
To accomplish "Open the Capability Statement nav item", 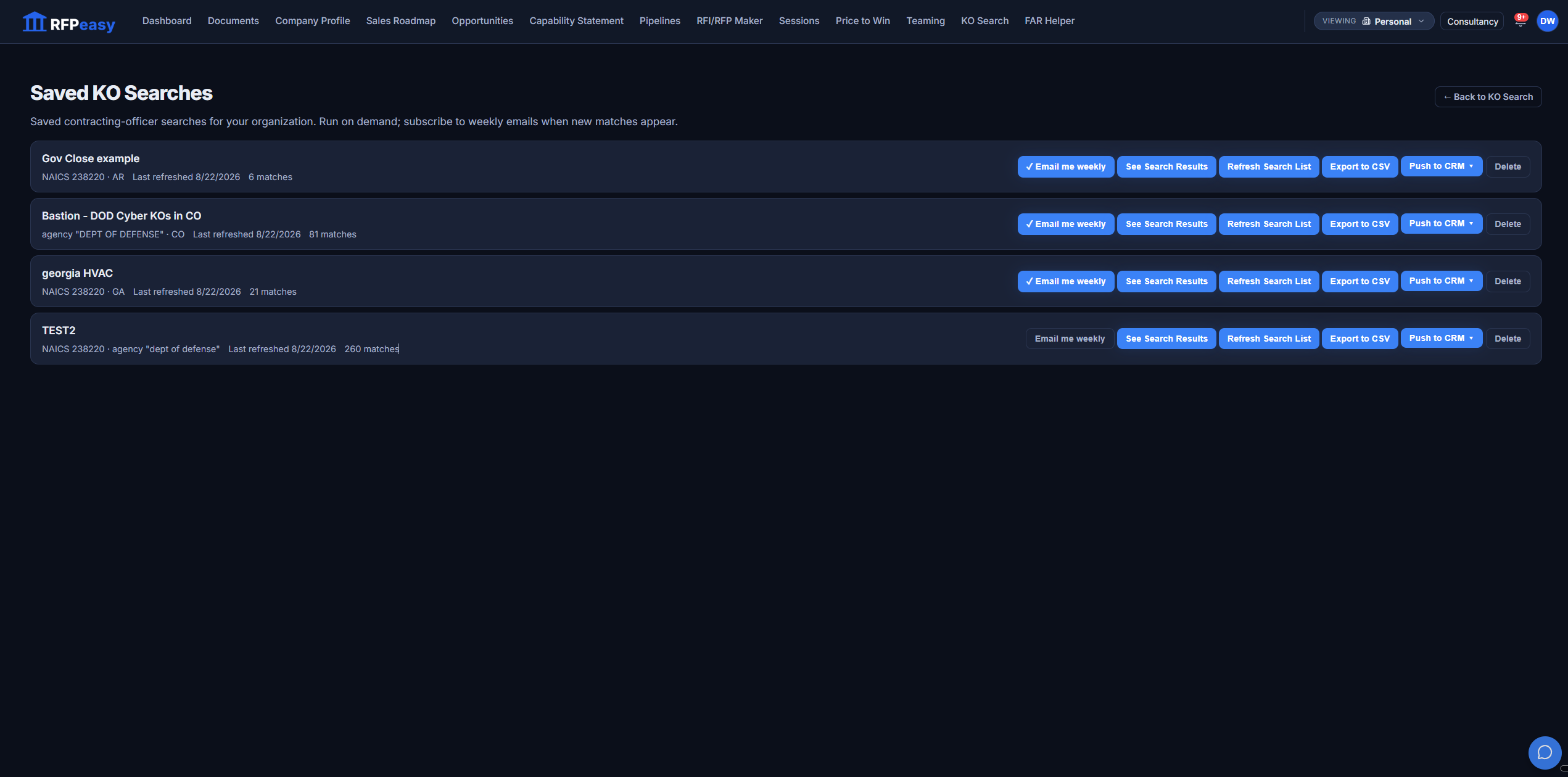I will point(576,21).
